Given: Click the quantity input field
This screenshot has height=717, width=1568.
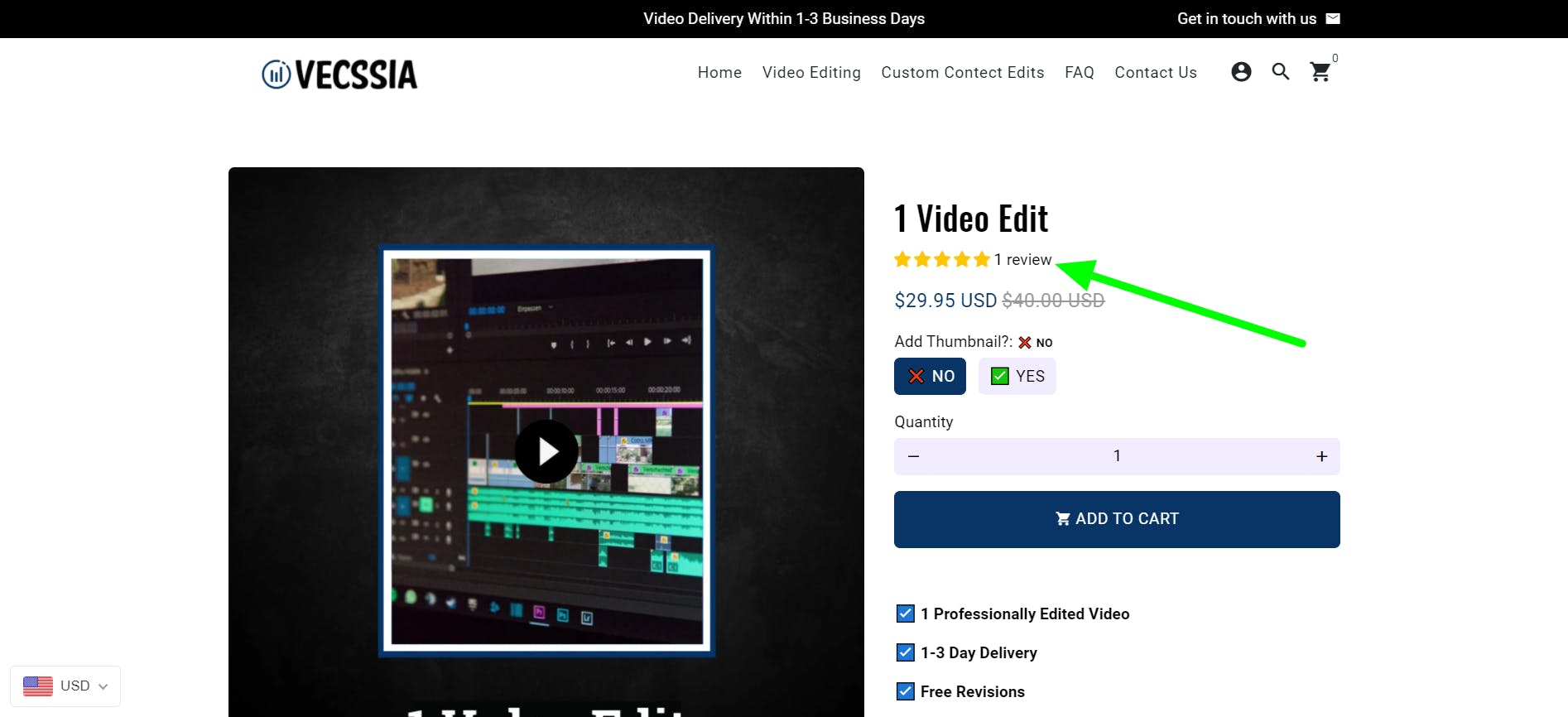Looking at the screenshot, I should (1117, 456).
